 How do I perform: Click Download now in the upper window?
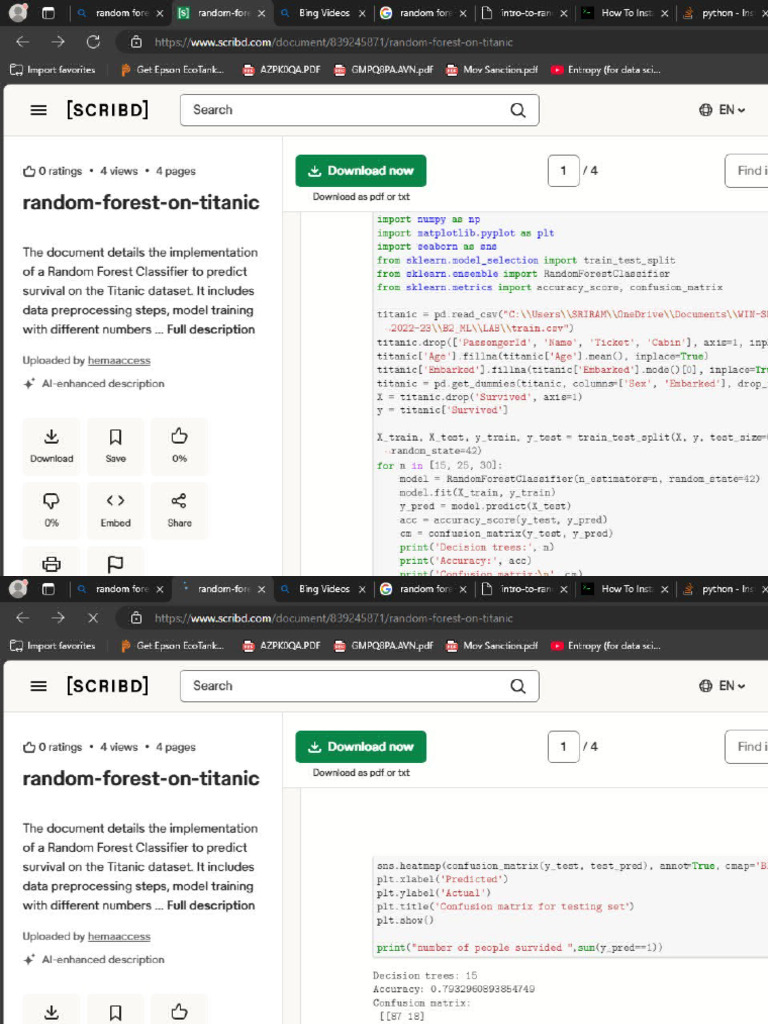[x=360, y=170]
